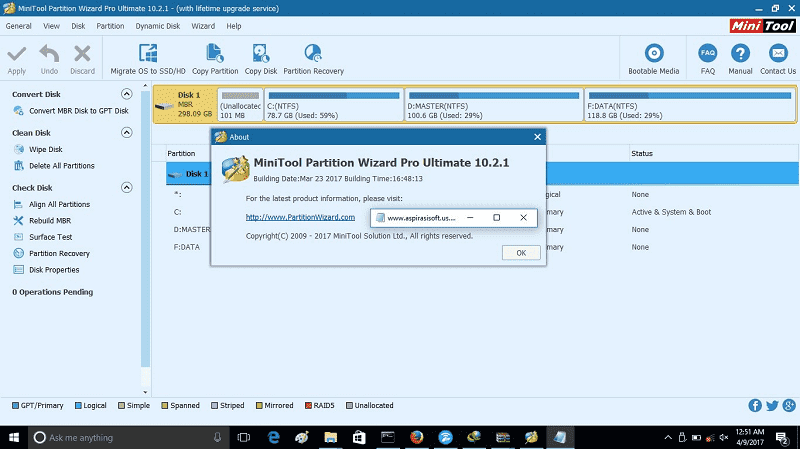This screenshot has height=449, width=800.
Task: Click Contact Us envelope icon
Action: [x=778, y=53]
